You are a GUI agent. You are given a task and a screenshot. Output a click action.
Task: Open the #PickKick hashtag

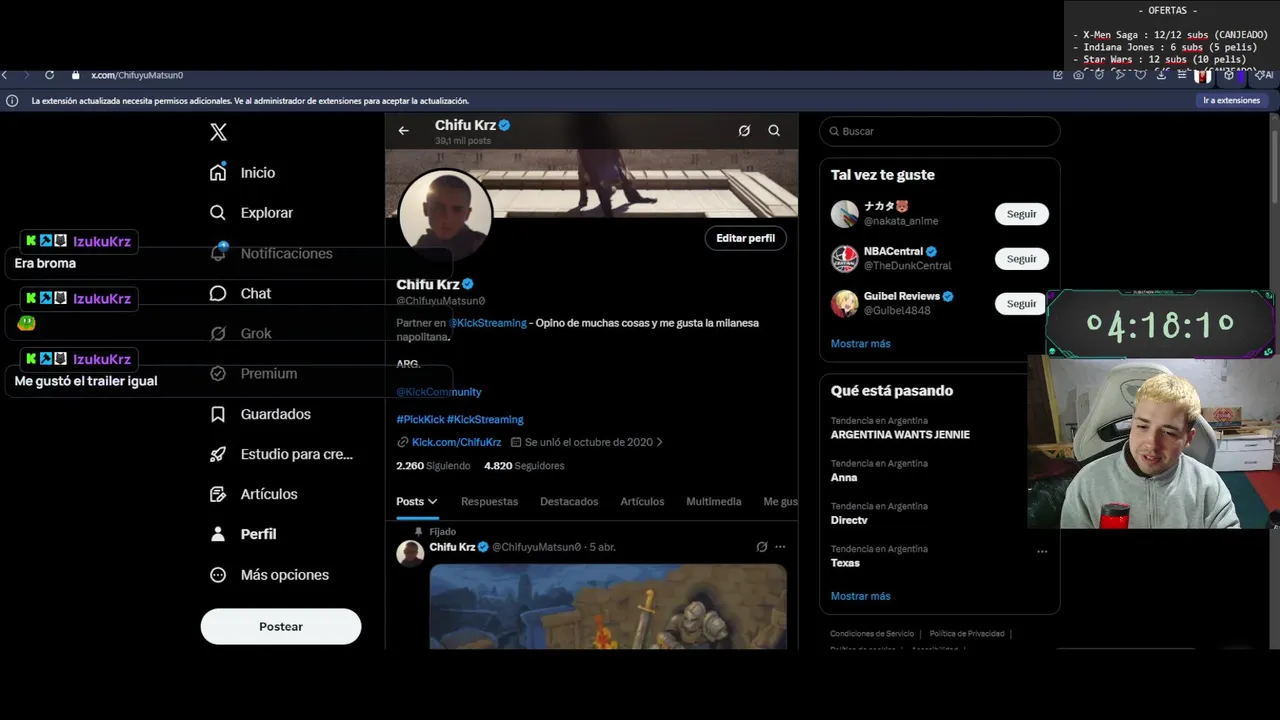[420, 419]
